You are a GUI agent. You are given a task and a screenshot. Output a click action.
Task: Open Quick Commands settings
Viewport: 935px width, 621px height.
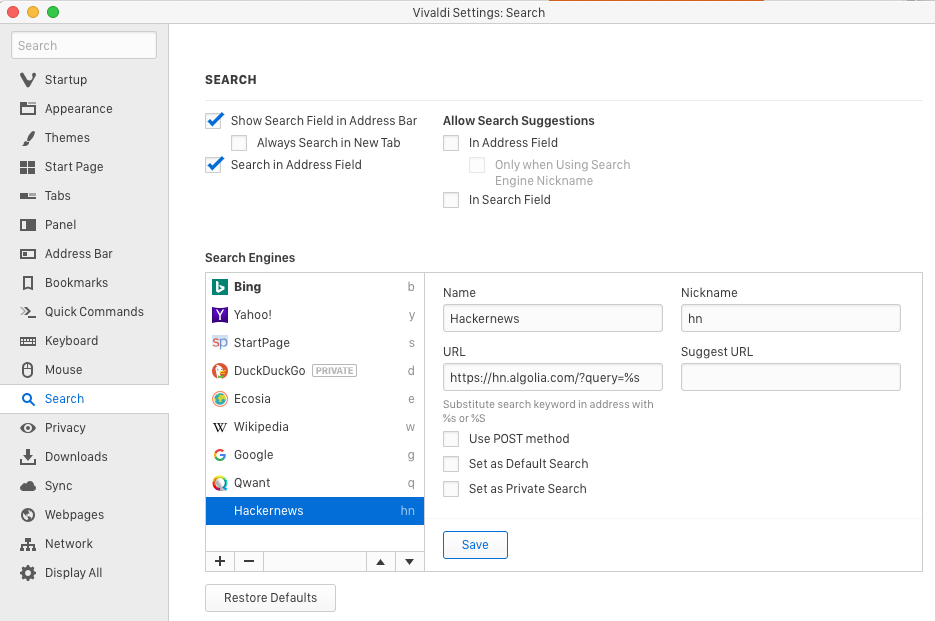(95, 311)
